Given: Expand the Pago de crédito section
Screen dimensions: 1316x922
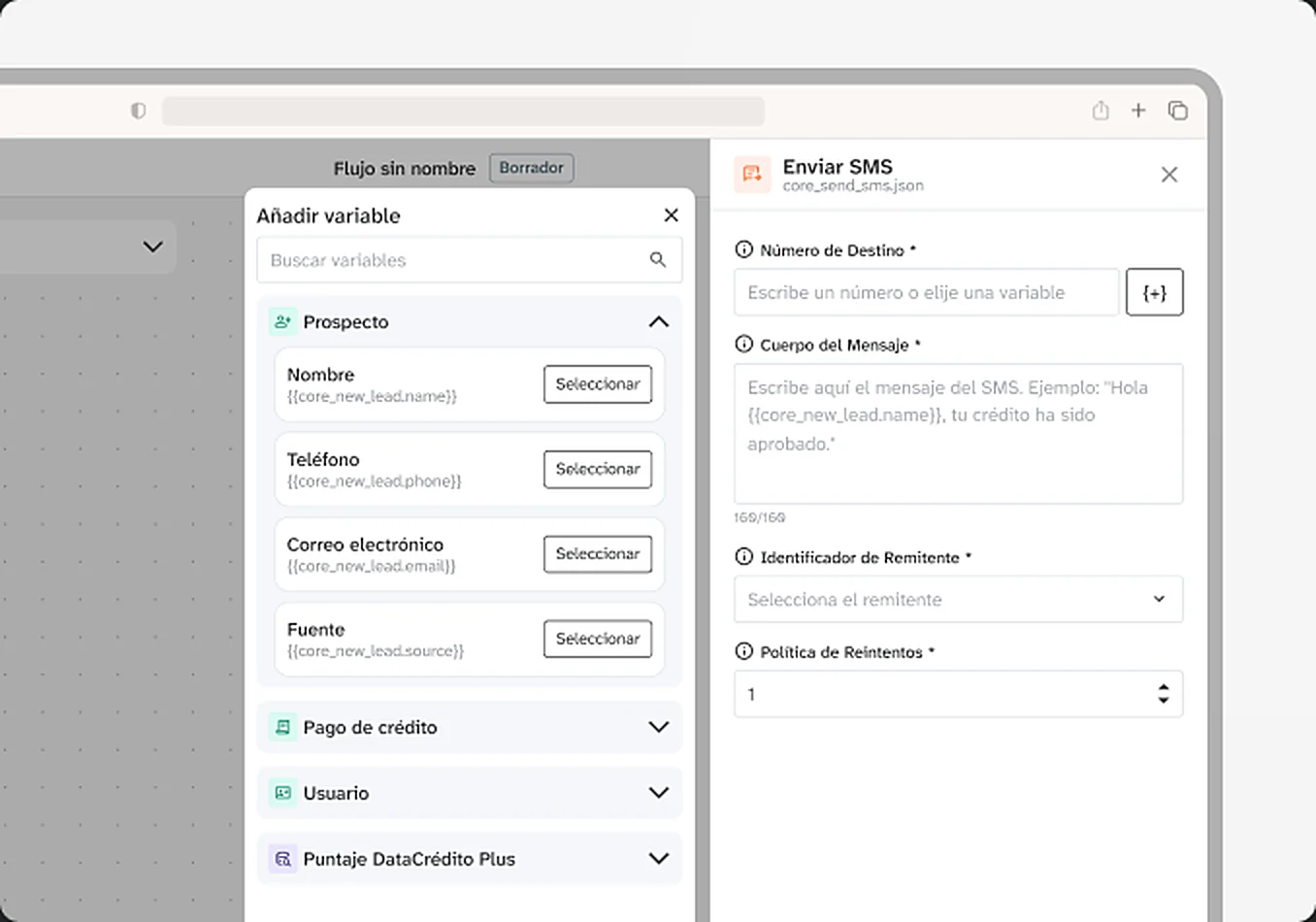Looking at the screenshot, I should click(659, 727).
